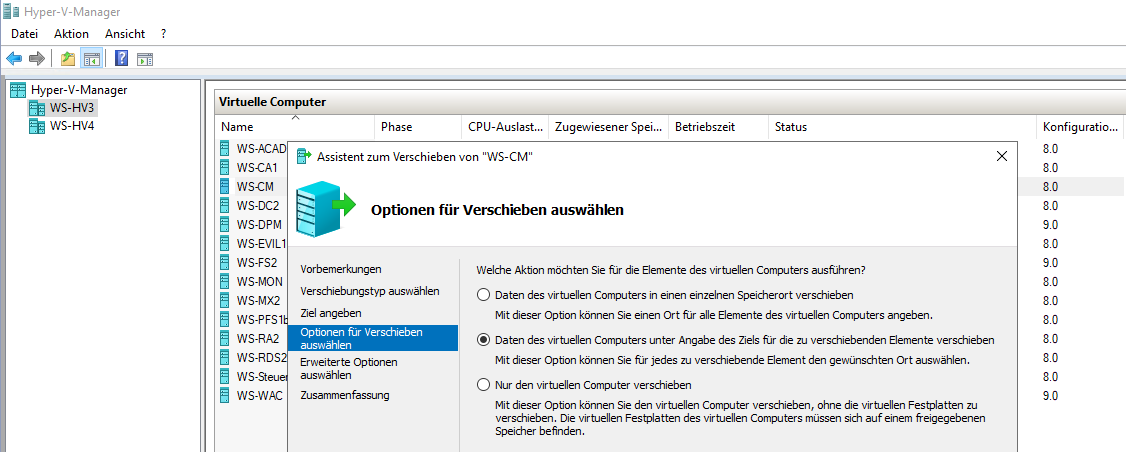Image resolution: width=1126 pixels, height=452 pixels.
Task: Select WS-HV3 server in tree
Action: [72, 108]
